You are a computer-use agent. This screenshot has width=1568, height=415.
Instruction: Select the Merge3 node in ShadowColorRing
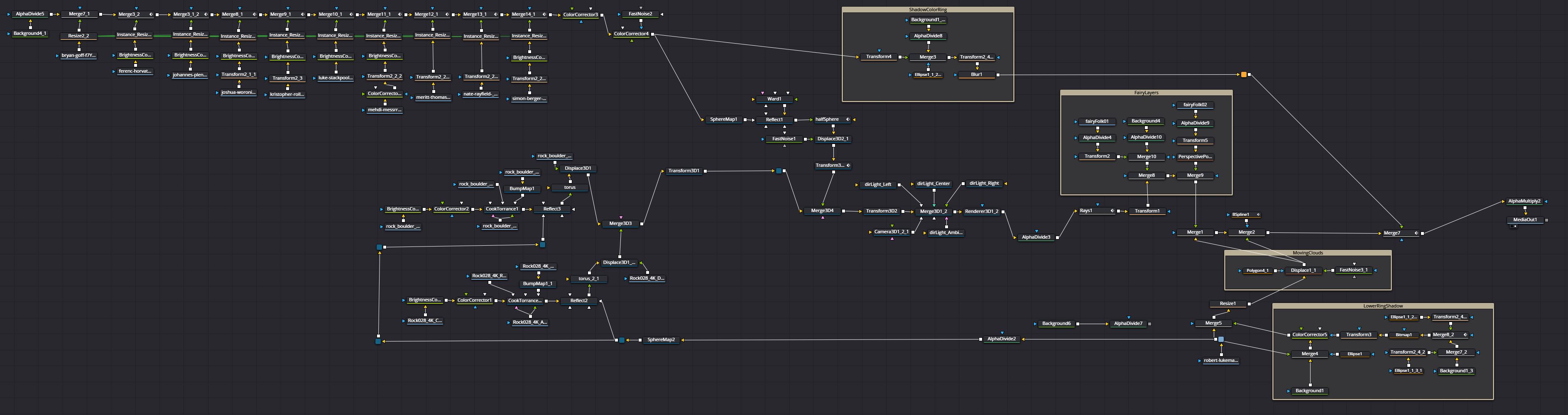pyautogui.click(x=928, y=57)
